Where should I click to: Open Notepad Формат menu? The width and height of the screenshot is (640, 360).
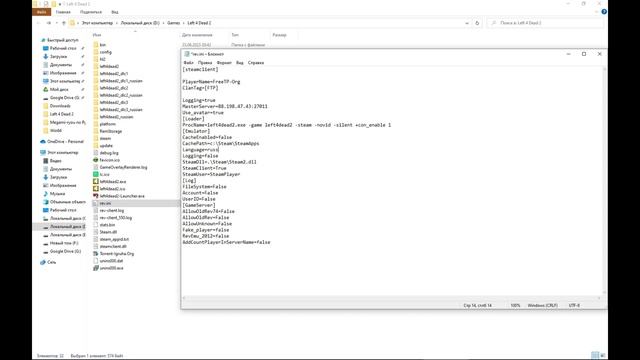(224, 63)
